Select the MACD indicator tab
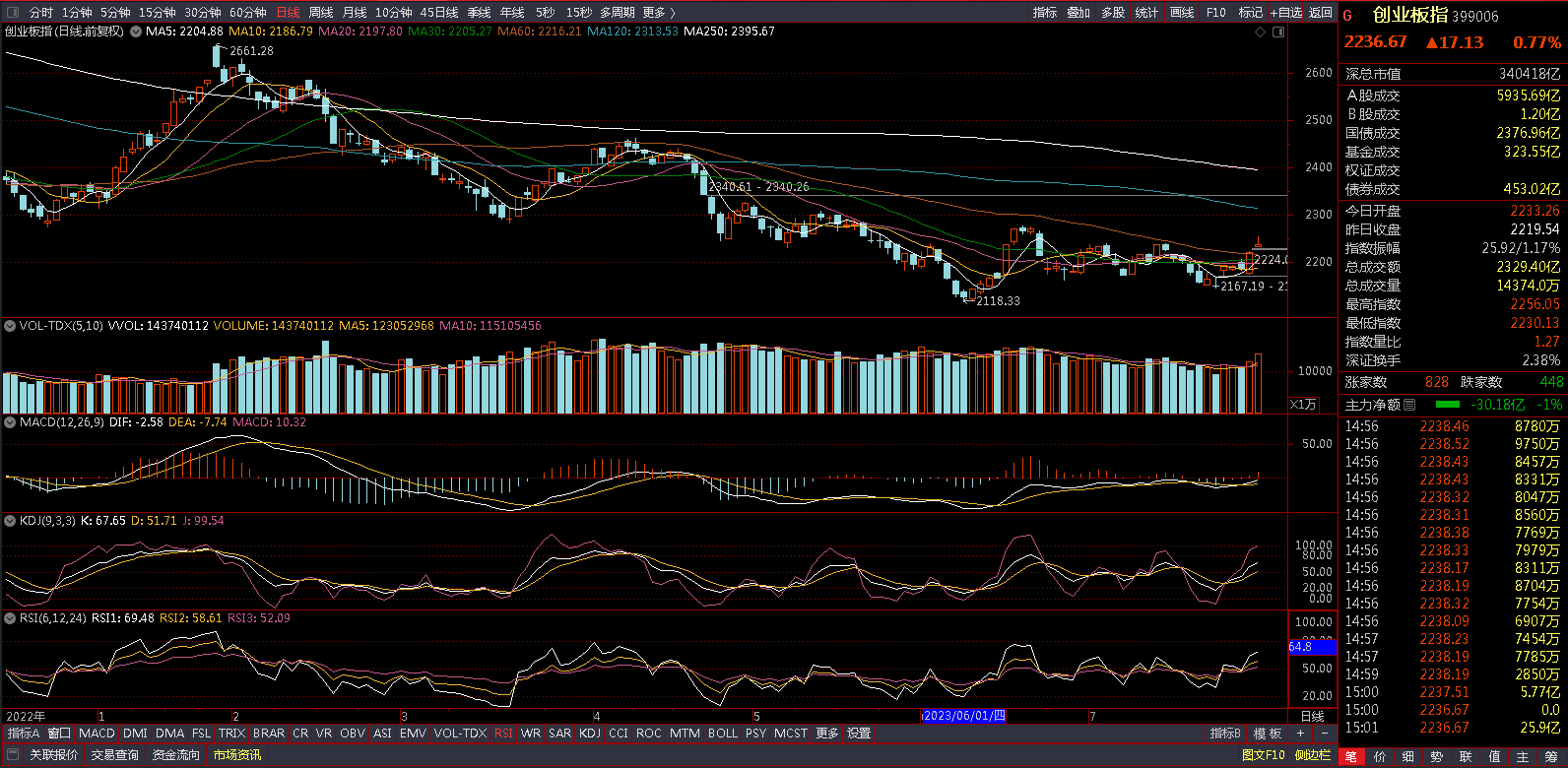 coord(98,734)
